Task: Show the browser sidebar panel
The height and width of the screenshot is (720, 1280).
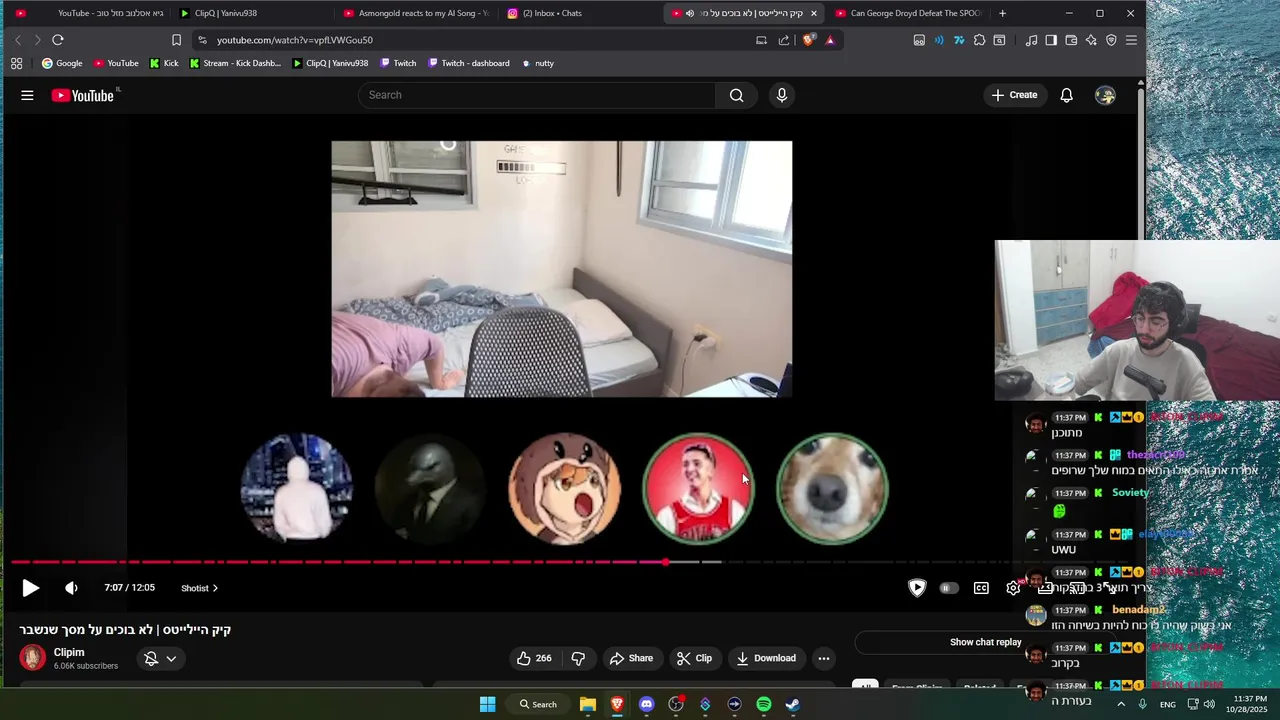Action: (x=1051, y=40)
